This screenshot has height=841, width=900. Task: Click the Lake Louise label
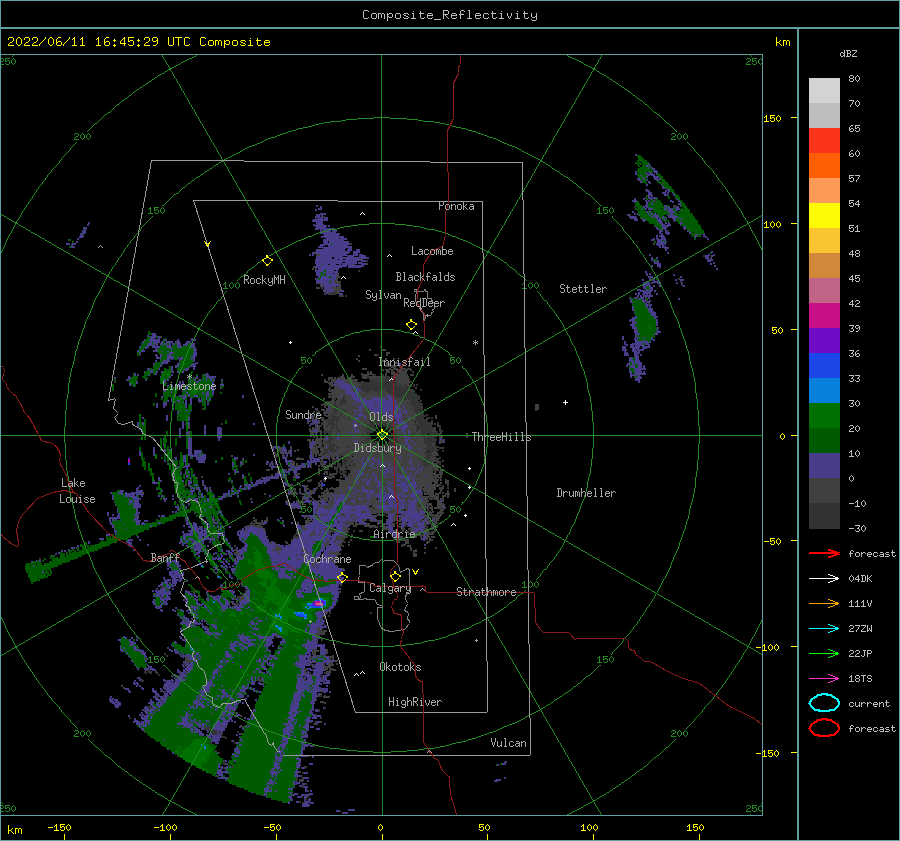tap(77, 491)
